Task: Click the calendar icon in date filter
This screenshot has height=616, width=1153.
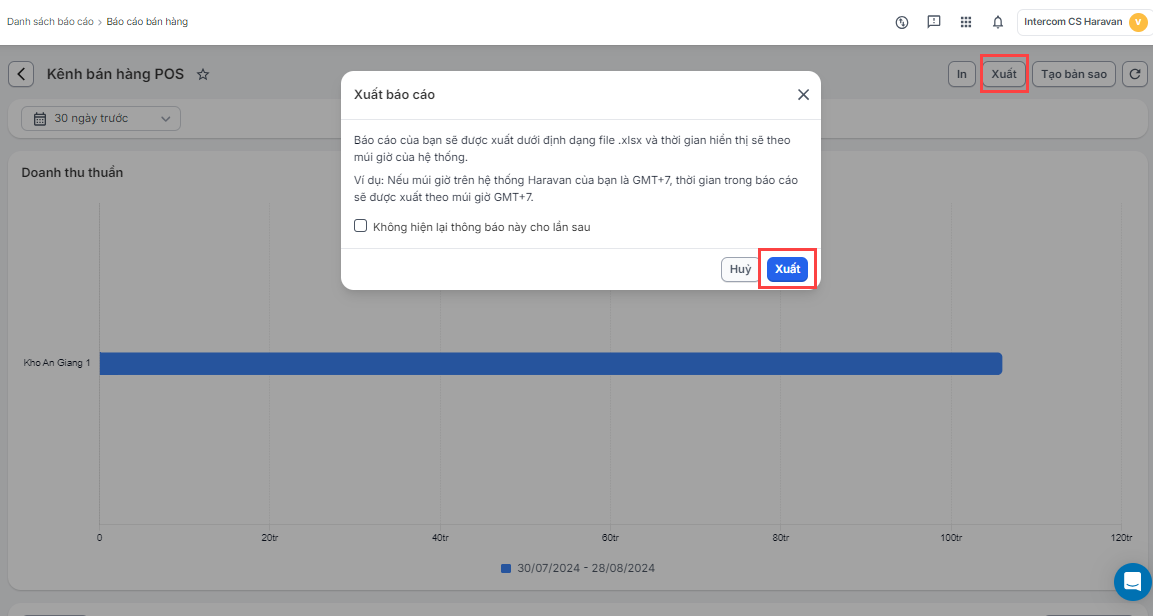Action: coord(40,118)
